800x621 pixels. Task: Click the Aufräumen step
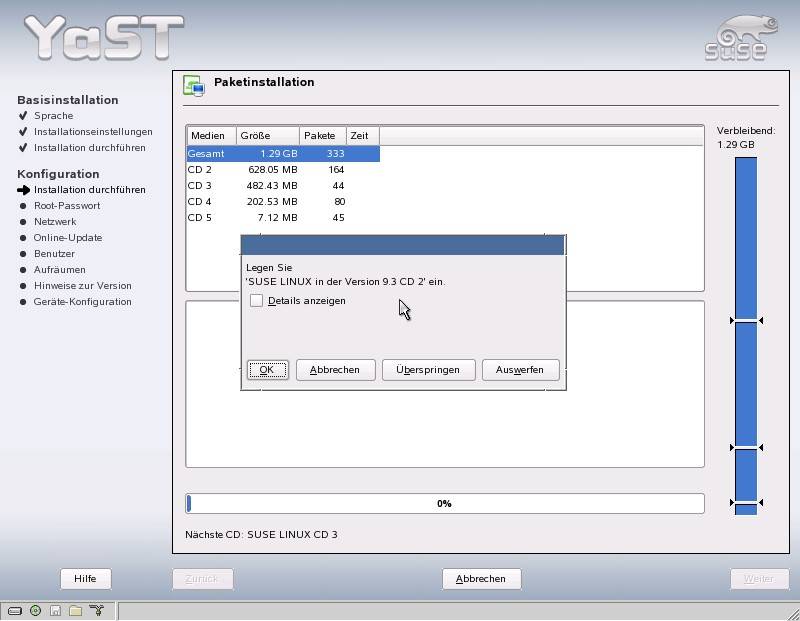(60, 269)
